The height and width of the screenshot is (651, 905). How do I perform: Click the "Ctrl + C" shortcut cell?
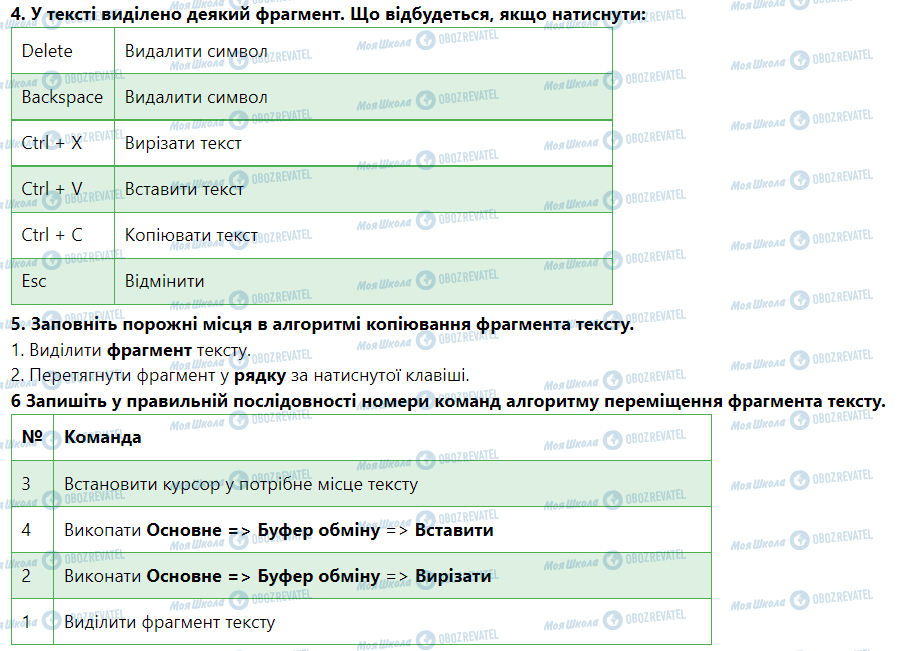(52, 235)
